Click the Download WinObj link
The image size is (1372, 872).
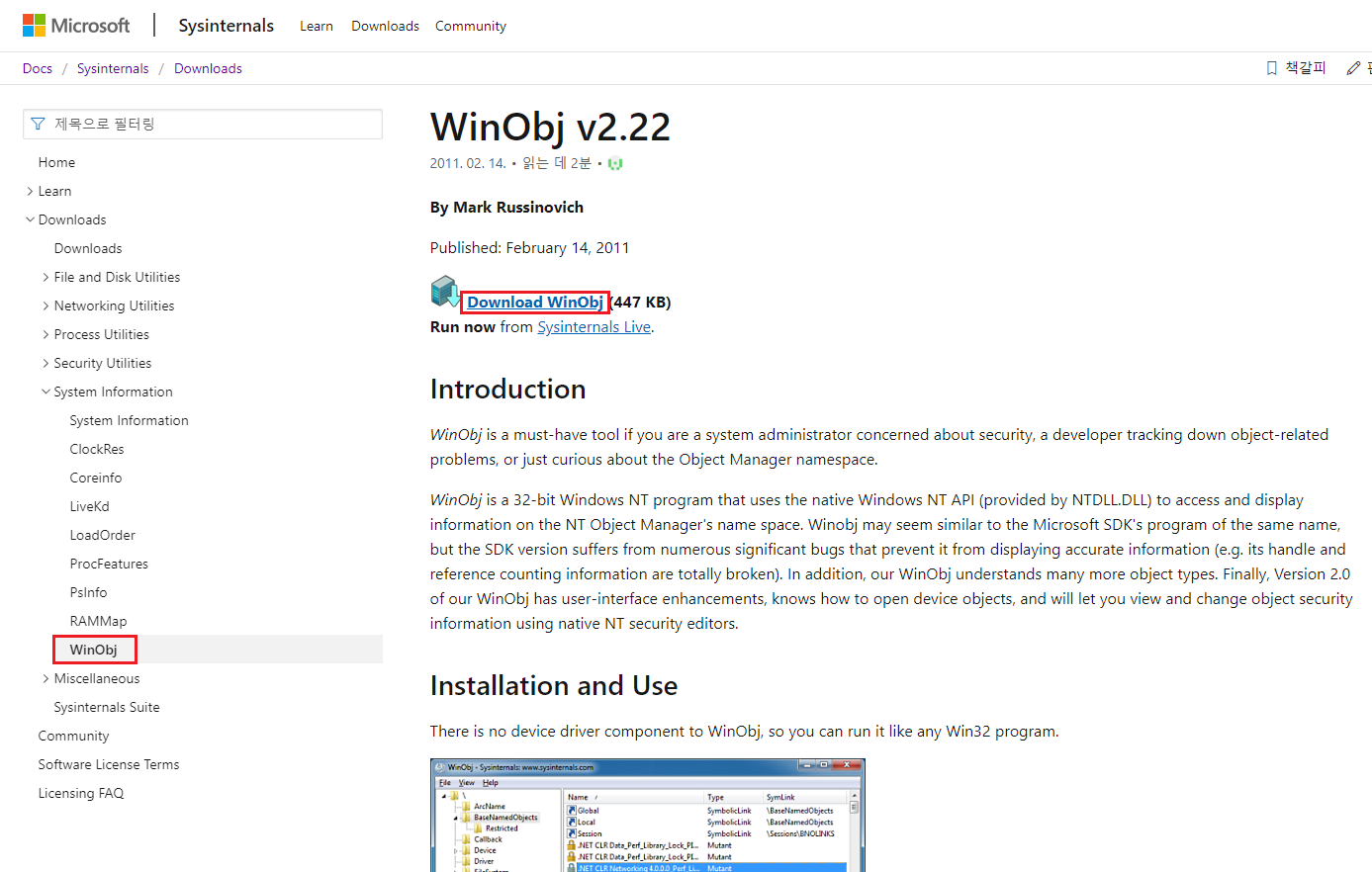[x=535, y=303]
